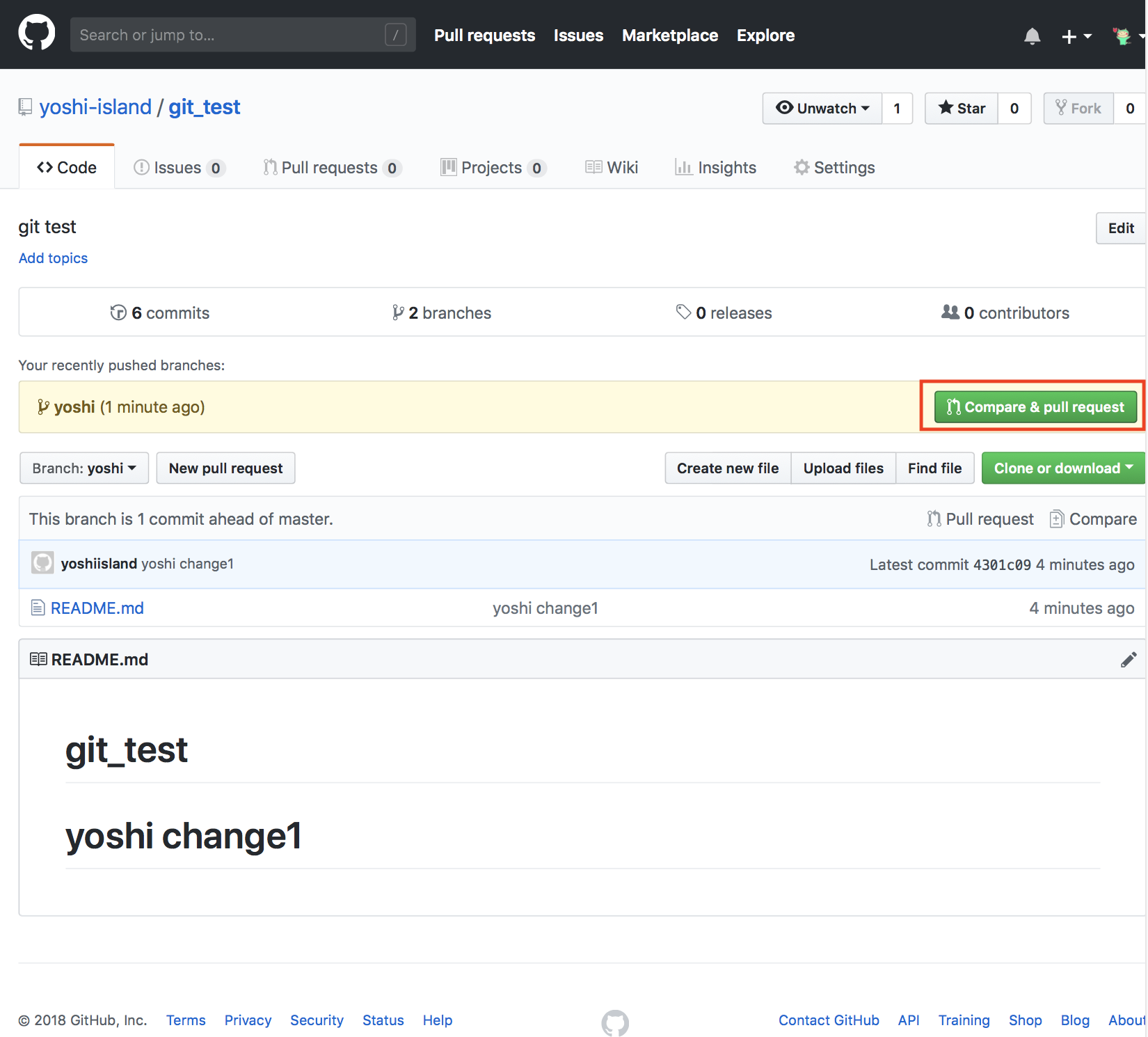The width and height of the screenshot is (1148, 1037).
Task: View the 6 commits history
Action: pos(159,313)
